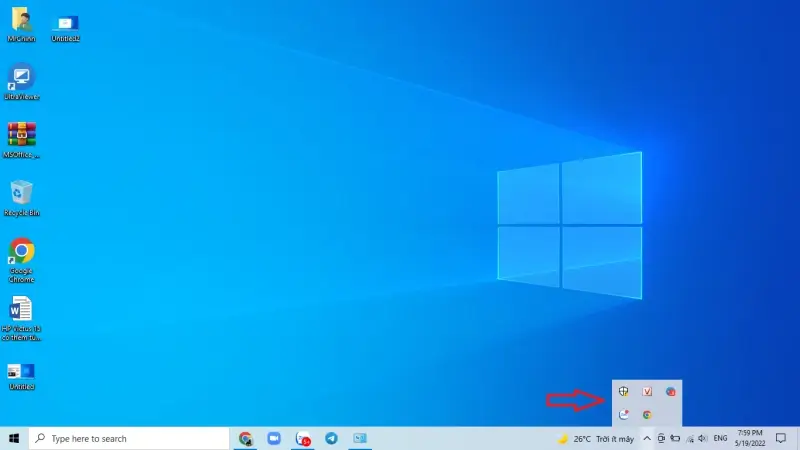The image size is (800, 450).
Task: Open Telegram from the taskbar
Action: tap(331, 438)
